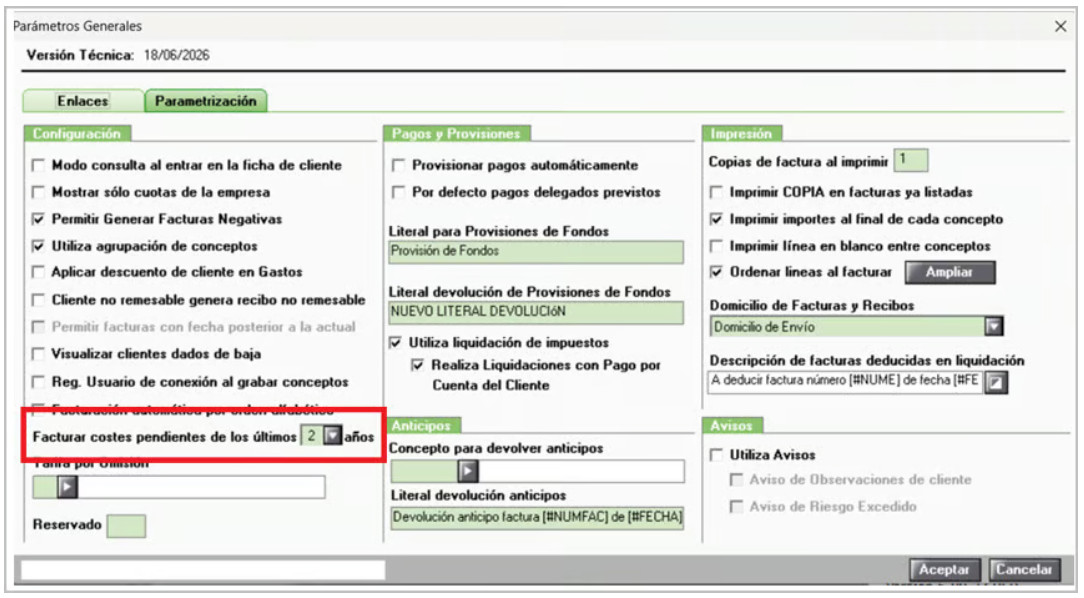
Task: Click the Avisos section header
Action: [731, 426]
